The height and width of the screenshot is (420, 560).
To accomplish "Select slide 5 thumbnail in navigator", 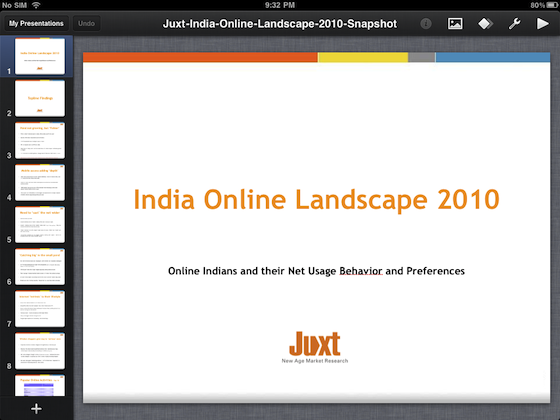I will pyautogui.click(x=40, y=225).
